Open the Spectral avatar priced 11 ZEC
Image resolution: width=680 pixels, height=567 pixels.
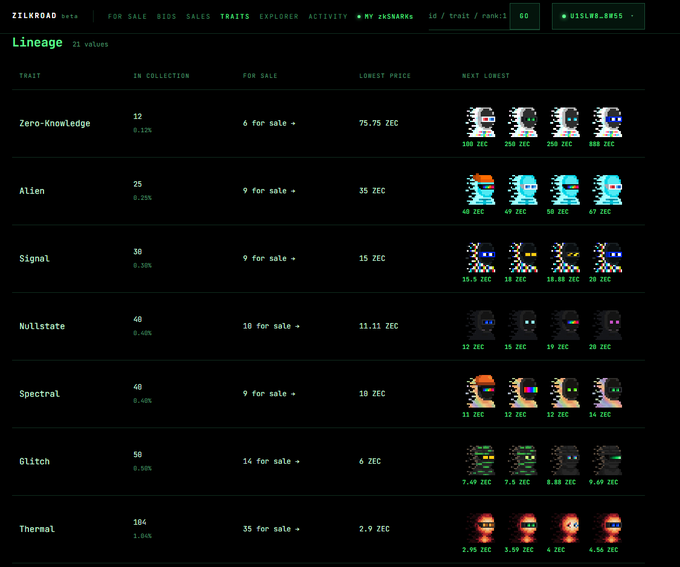(481, 392)
